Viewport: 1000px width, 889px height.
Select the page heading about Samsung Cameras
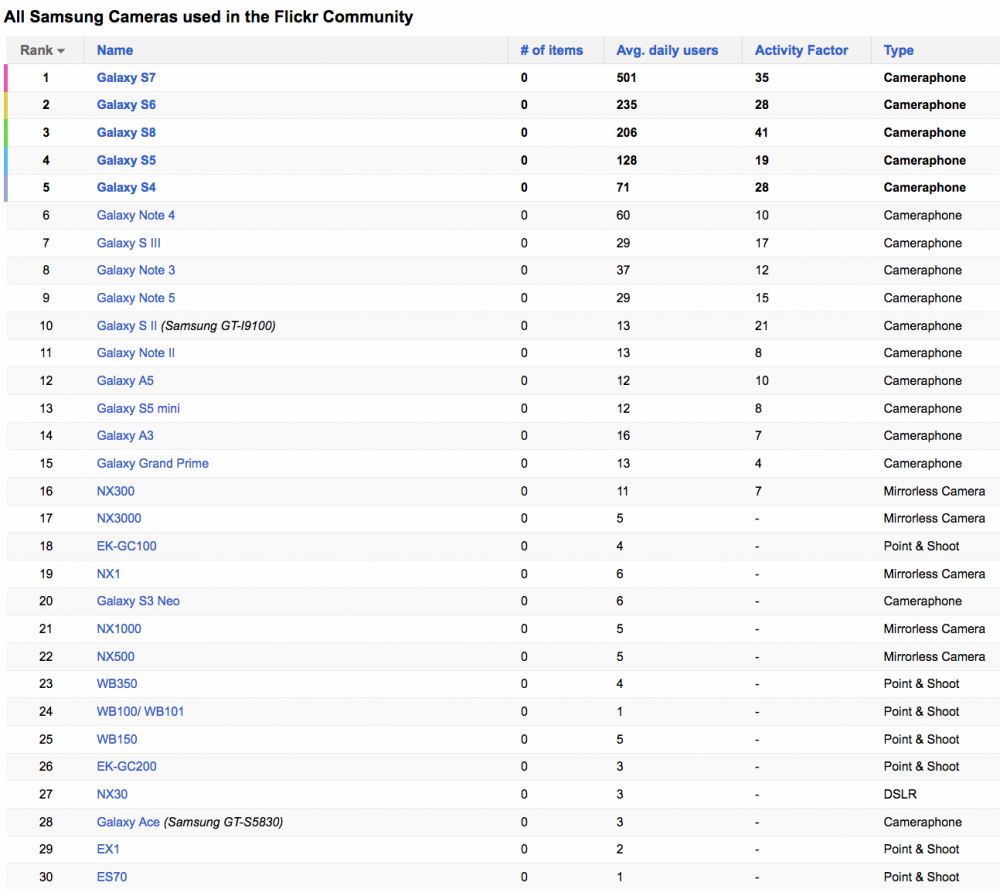(x=209, y=17)
